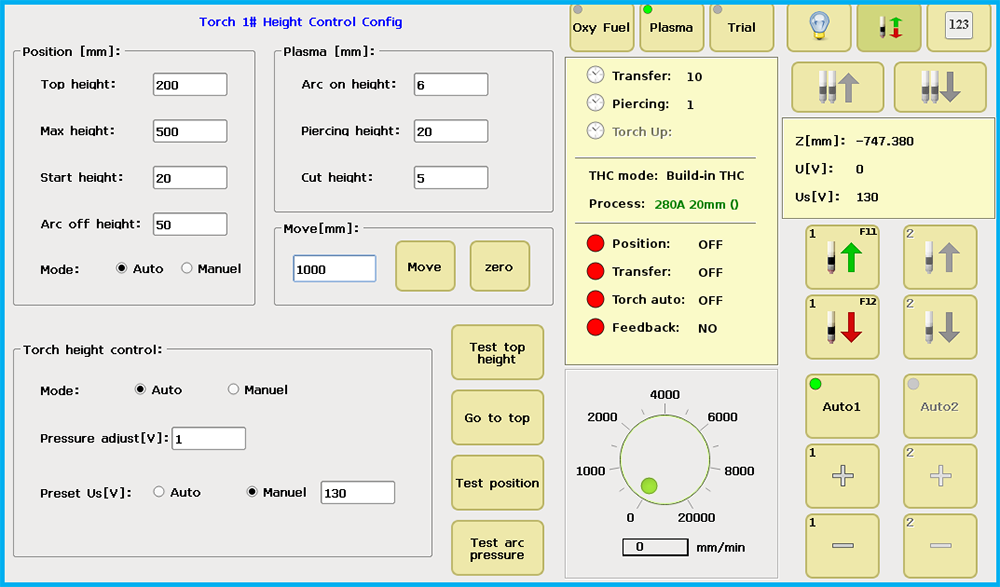Image resolution: width=1000 pixels, height=587 pixels.
Task: Click the Move distance input field
Action: point(335,269)
